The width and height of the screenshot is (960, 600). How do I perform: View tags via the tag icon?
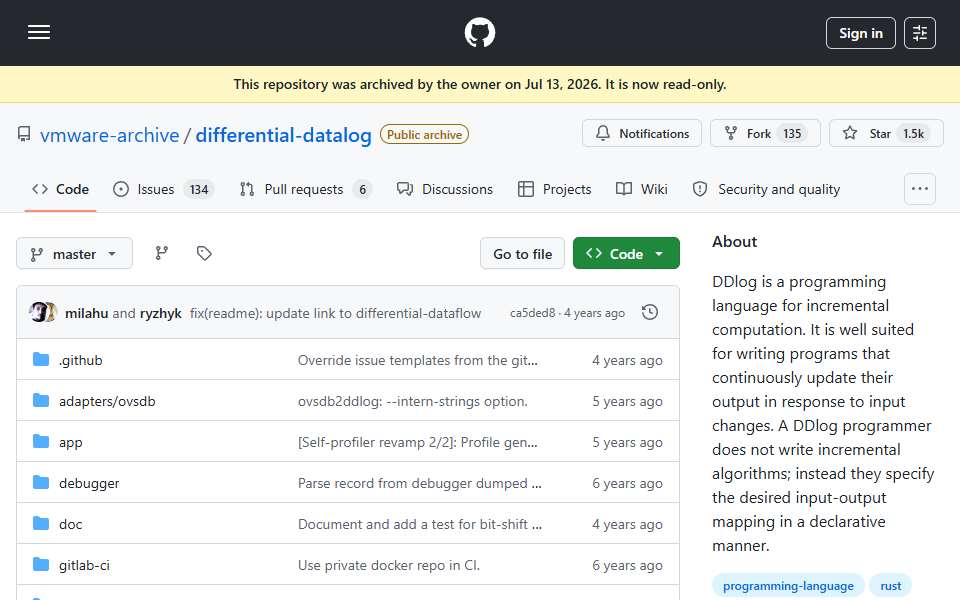coord(204,253)
